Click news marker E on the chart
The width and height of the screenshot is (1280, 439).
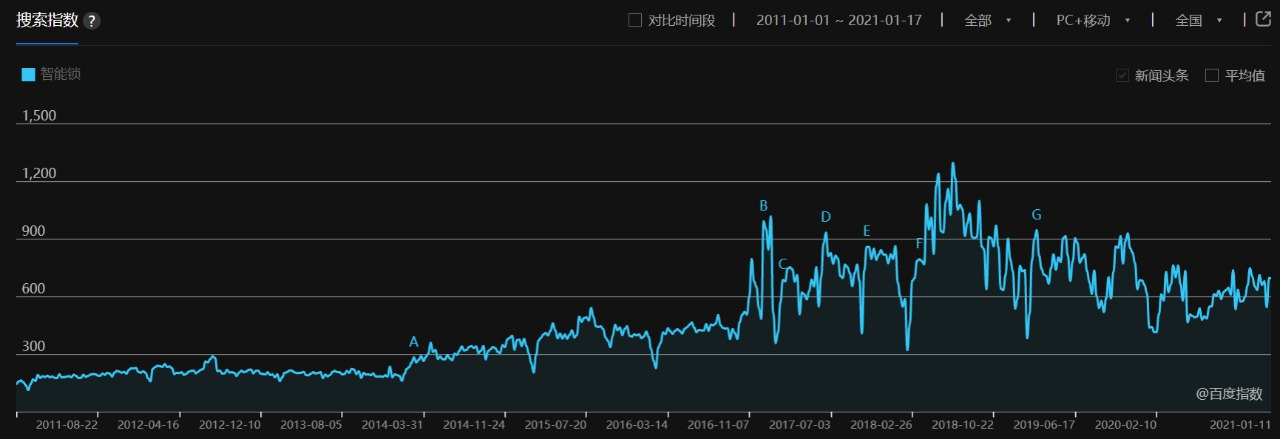click(867, 231)
